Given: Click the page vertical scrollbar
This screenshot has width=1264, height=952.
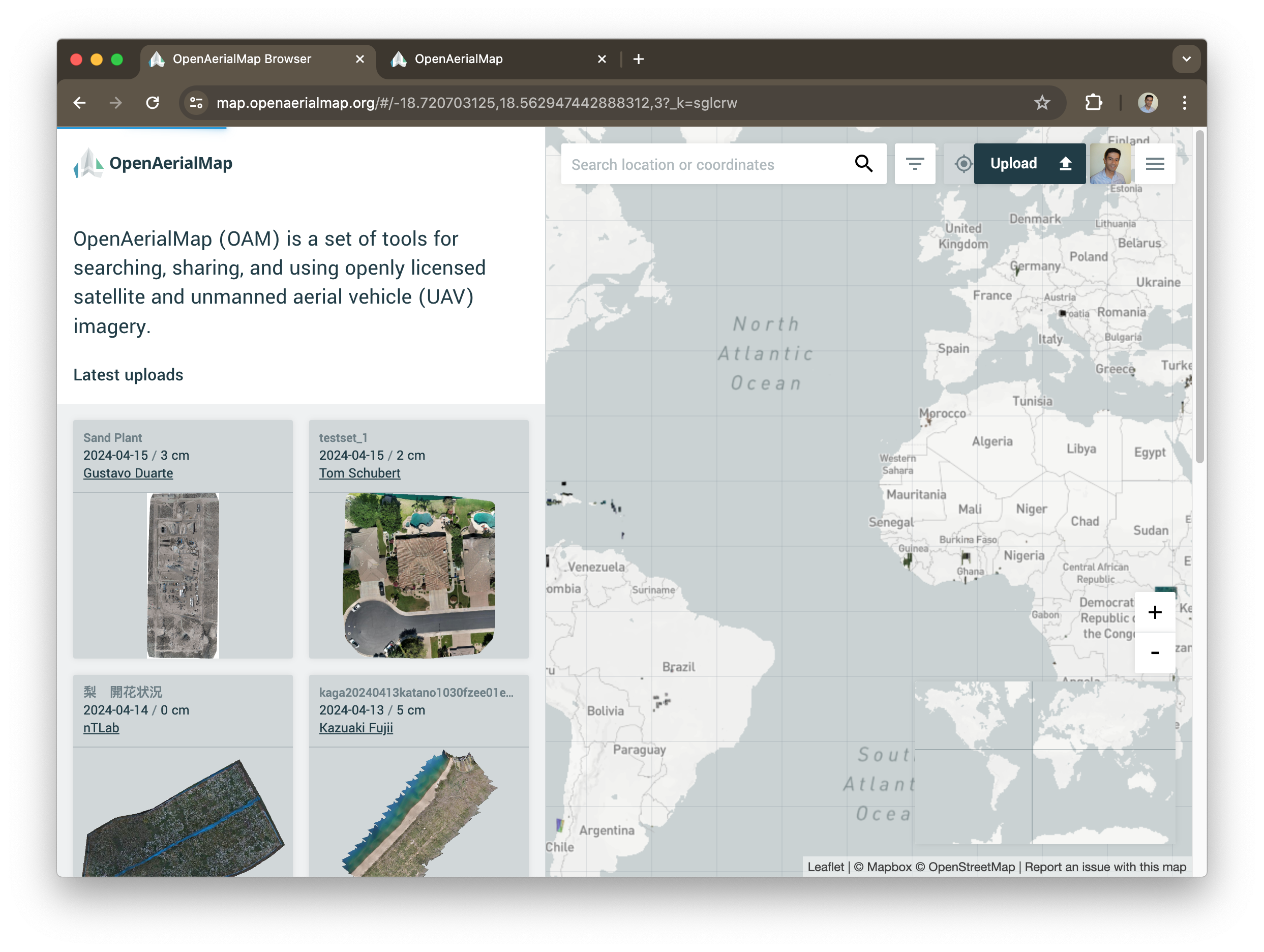Looking at the screenshot, I should [x=1199, y=297].
